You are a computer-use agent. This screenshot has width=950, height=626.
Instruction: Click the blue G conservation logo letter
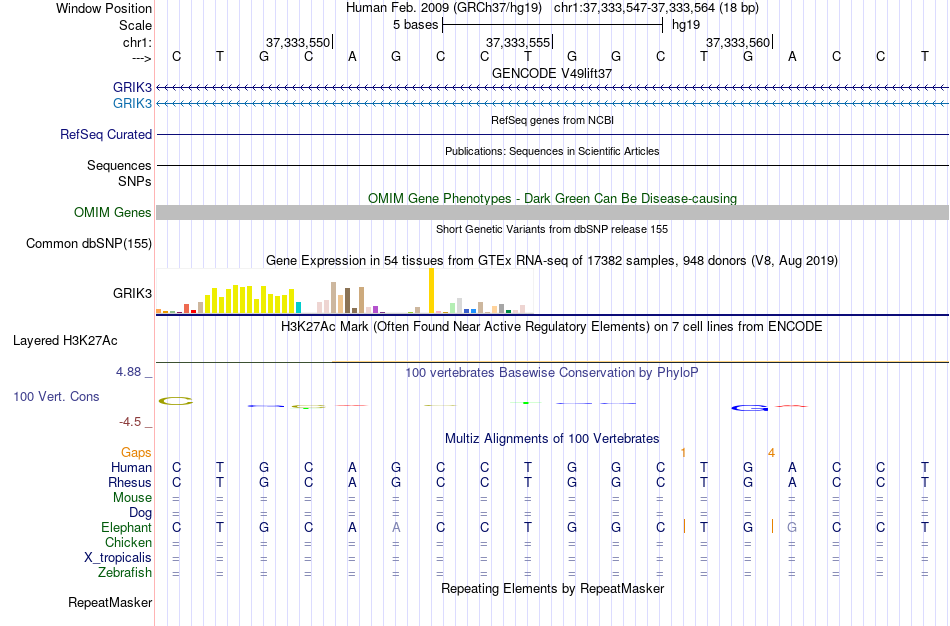pyautogui.click(x=749, y=408)
